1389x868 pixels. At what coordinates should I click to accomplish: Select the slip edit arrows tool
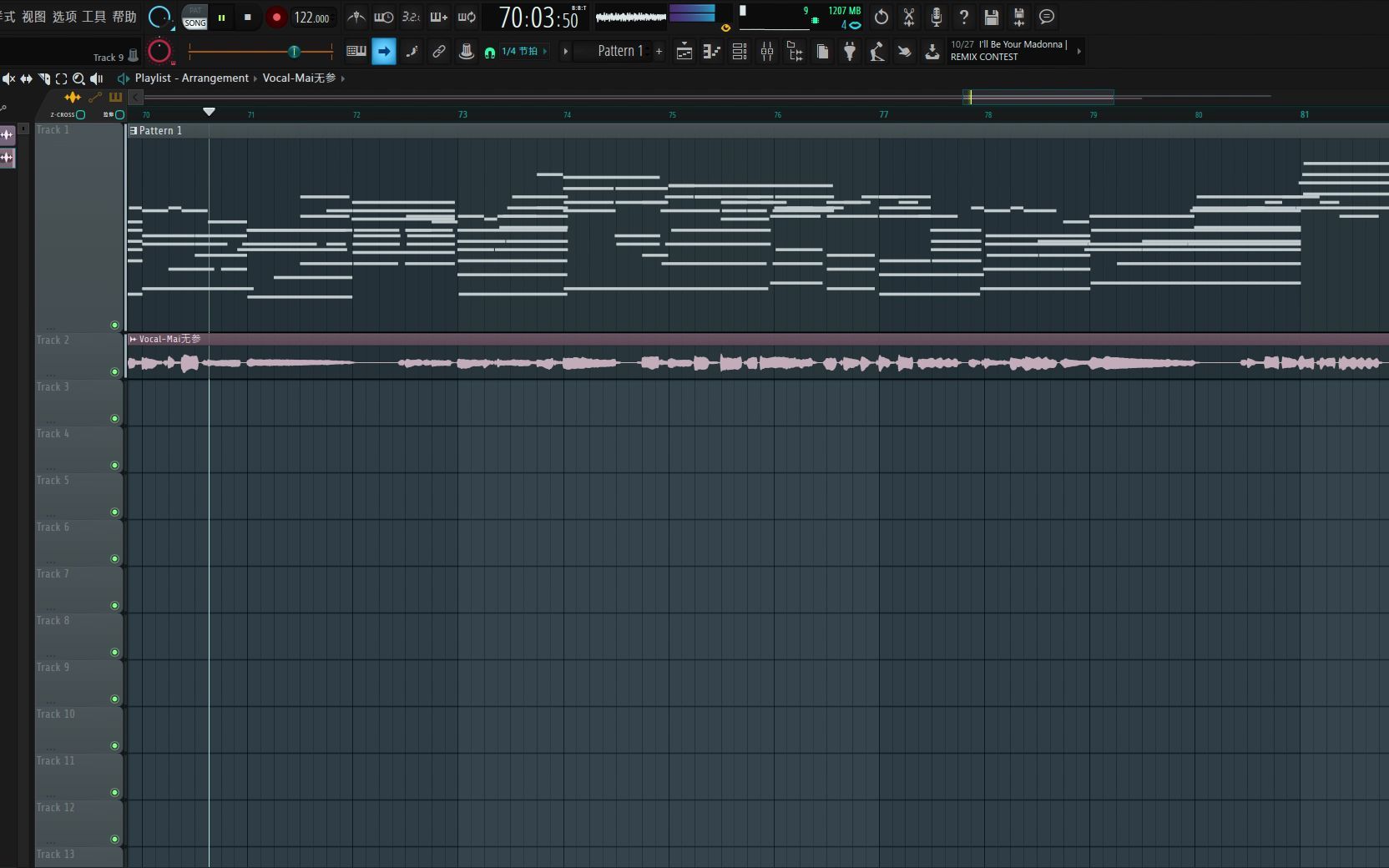(26, 78)
